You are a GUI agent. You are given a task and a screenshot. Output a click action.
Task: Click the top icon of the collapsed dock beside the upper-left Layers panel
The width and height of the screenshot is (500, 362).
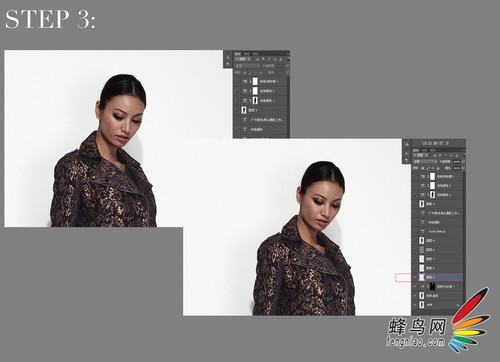(228, 57)
